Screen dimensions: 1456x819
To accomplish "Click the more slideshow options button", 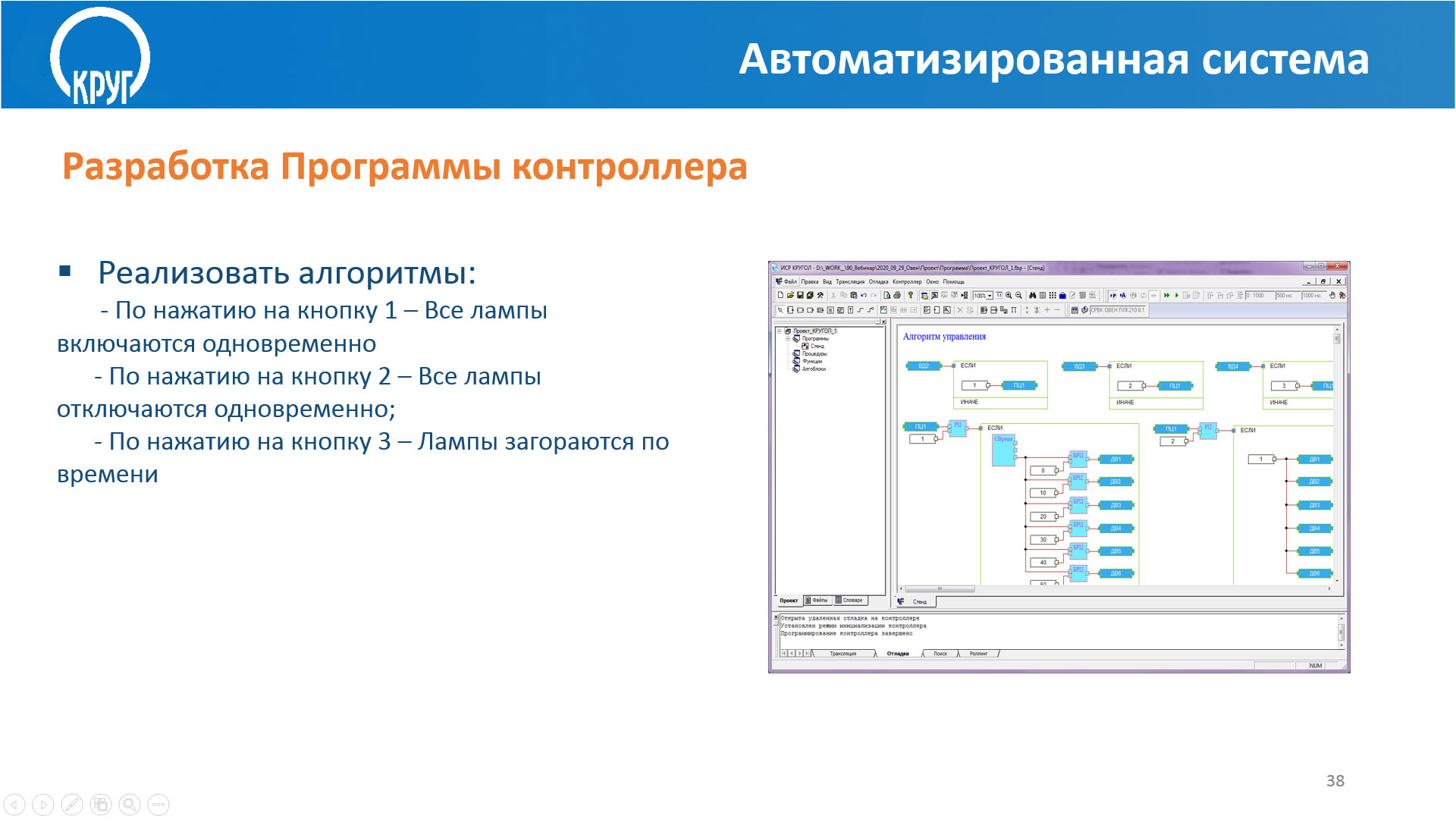I will tap(158, 805).
